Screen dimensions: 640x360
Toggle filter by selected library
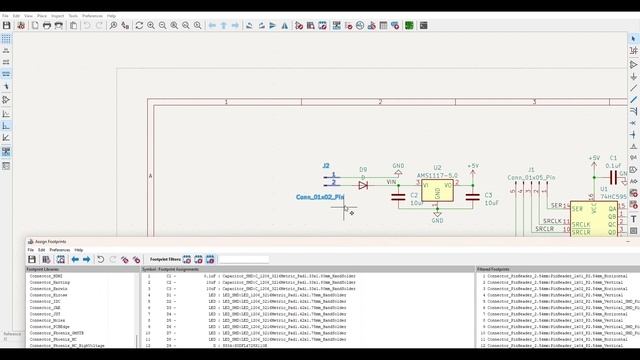pos(210,260)
